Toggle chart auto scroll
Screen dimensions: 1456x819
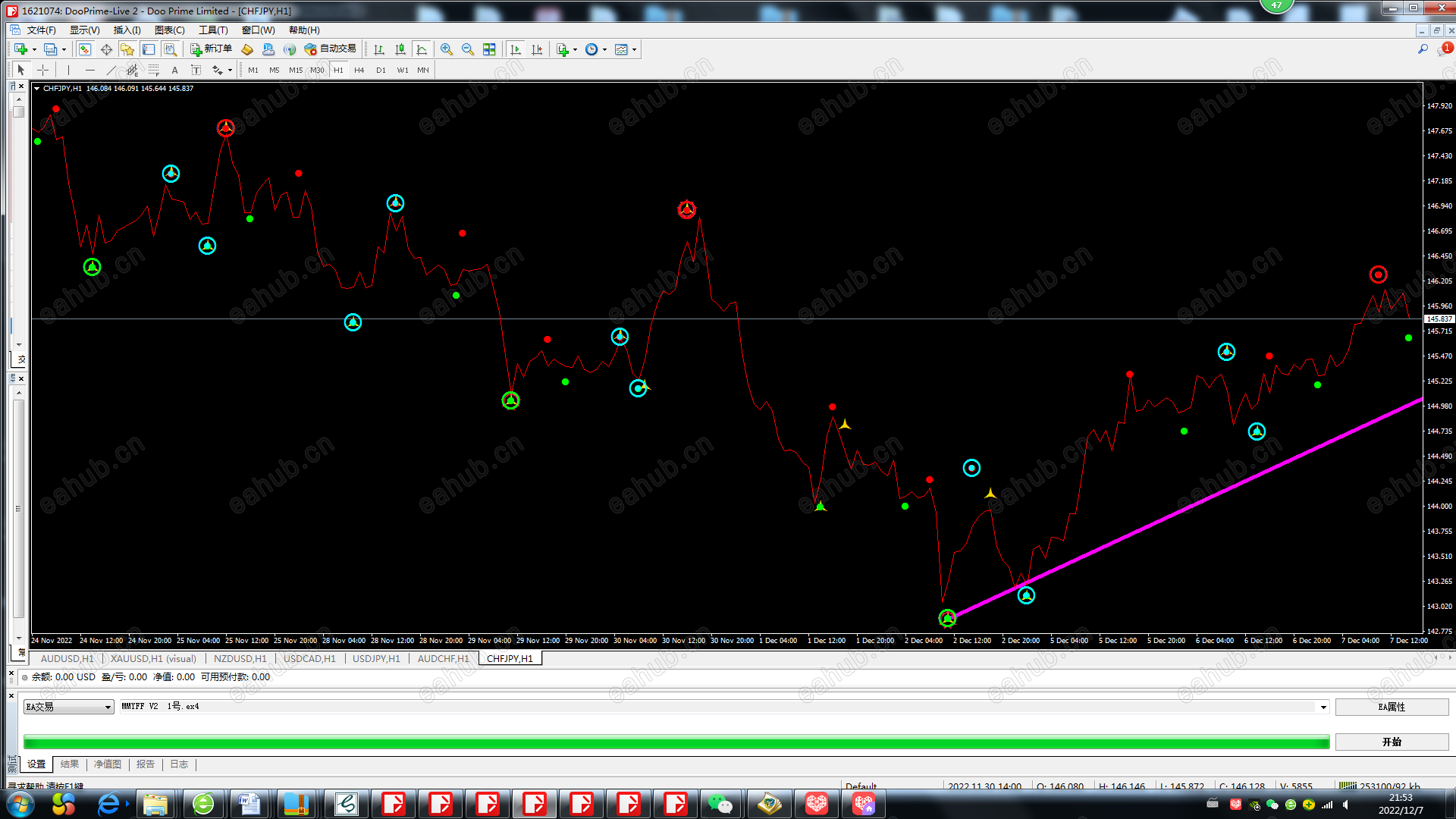pyautogui.click(x=516, y=49)
